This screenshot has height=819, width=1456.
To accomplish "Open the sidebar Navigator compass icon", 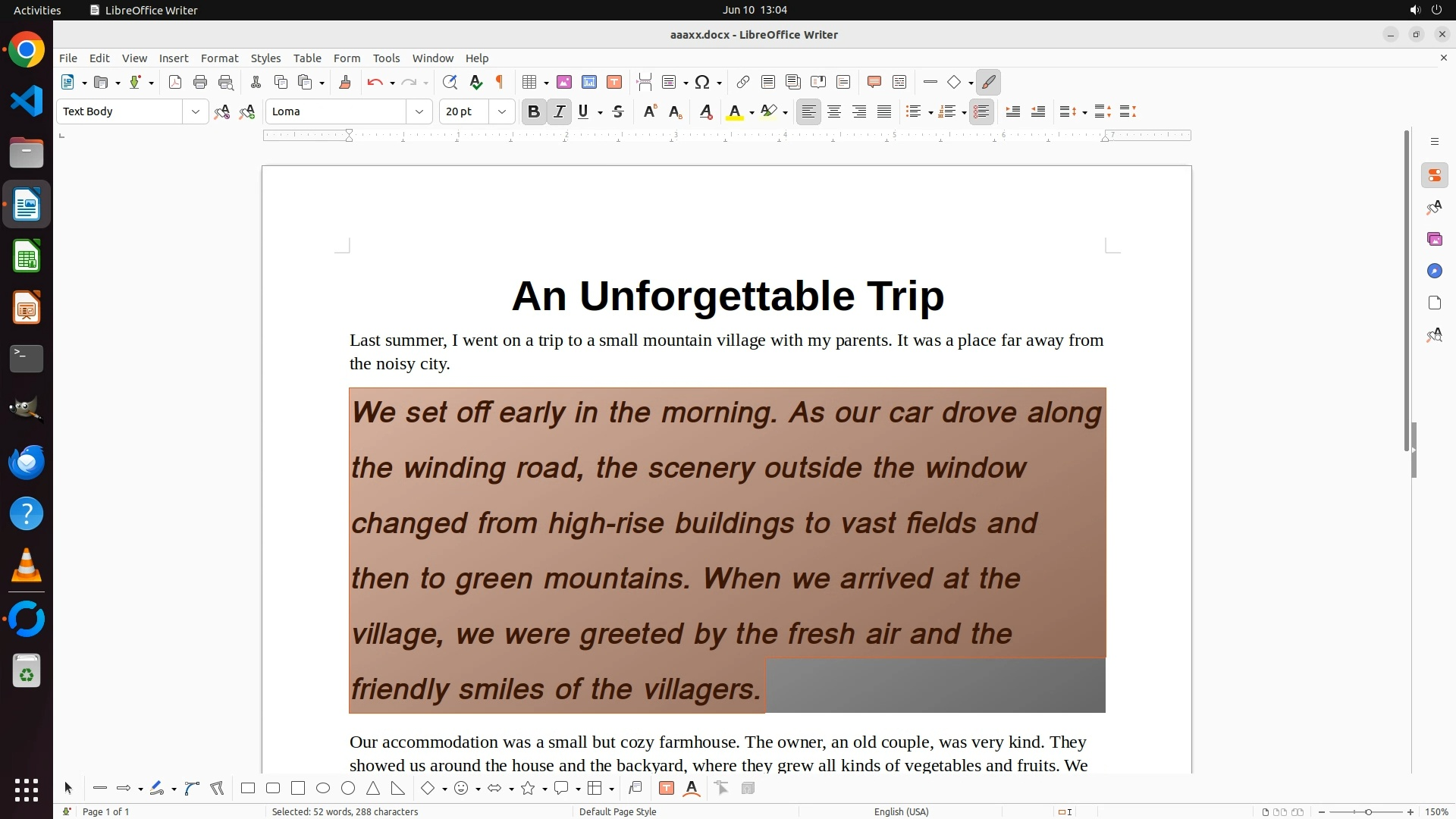I will [1434, 271].
